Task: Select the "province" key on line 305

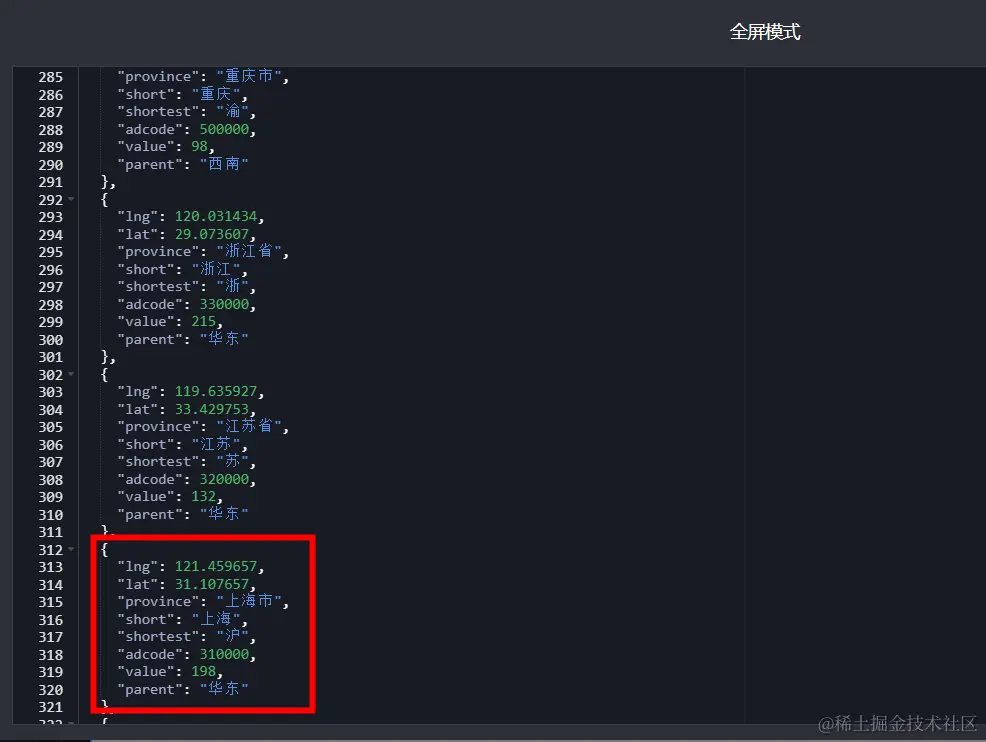Action: pyautogui.click(x=158, y=426)
